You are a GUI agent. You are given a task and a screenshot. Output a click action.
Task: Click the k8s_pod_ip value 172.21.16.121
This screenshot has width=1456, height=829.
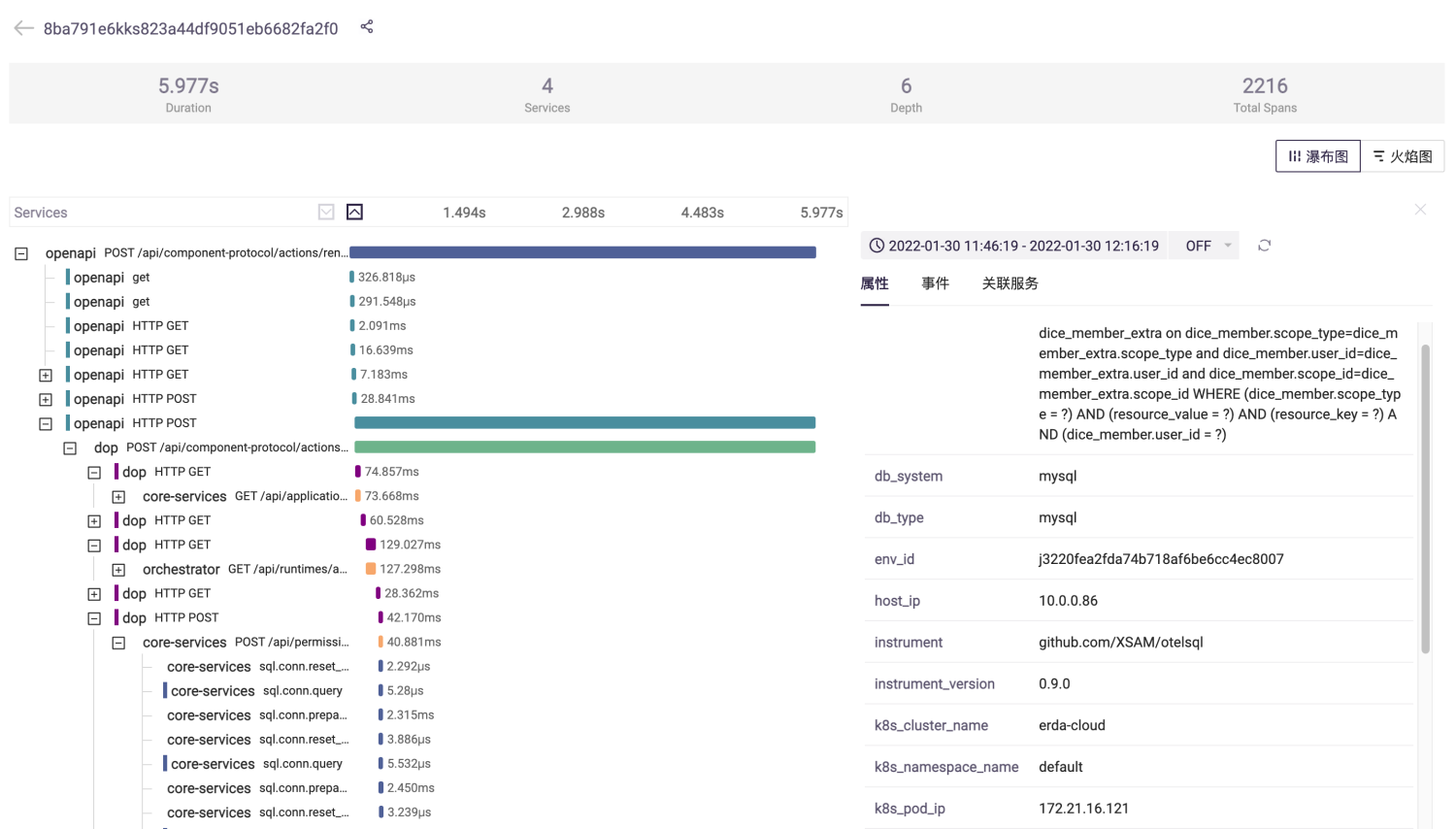[x=1083, y=809]
